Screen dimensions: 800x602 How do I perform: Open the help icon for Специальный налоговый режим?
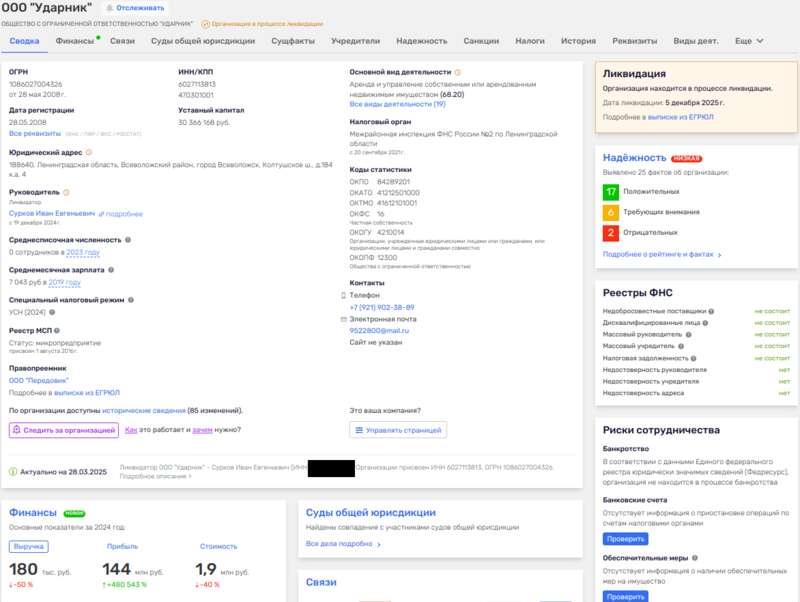click(x=131, y=300)
